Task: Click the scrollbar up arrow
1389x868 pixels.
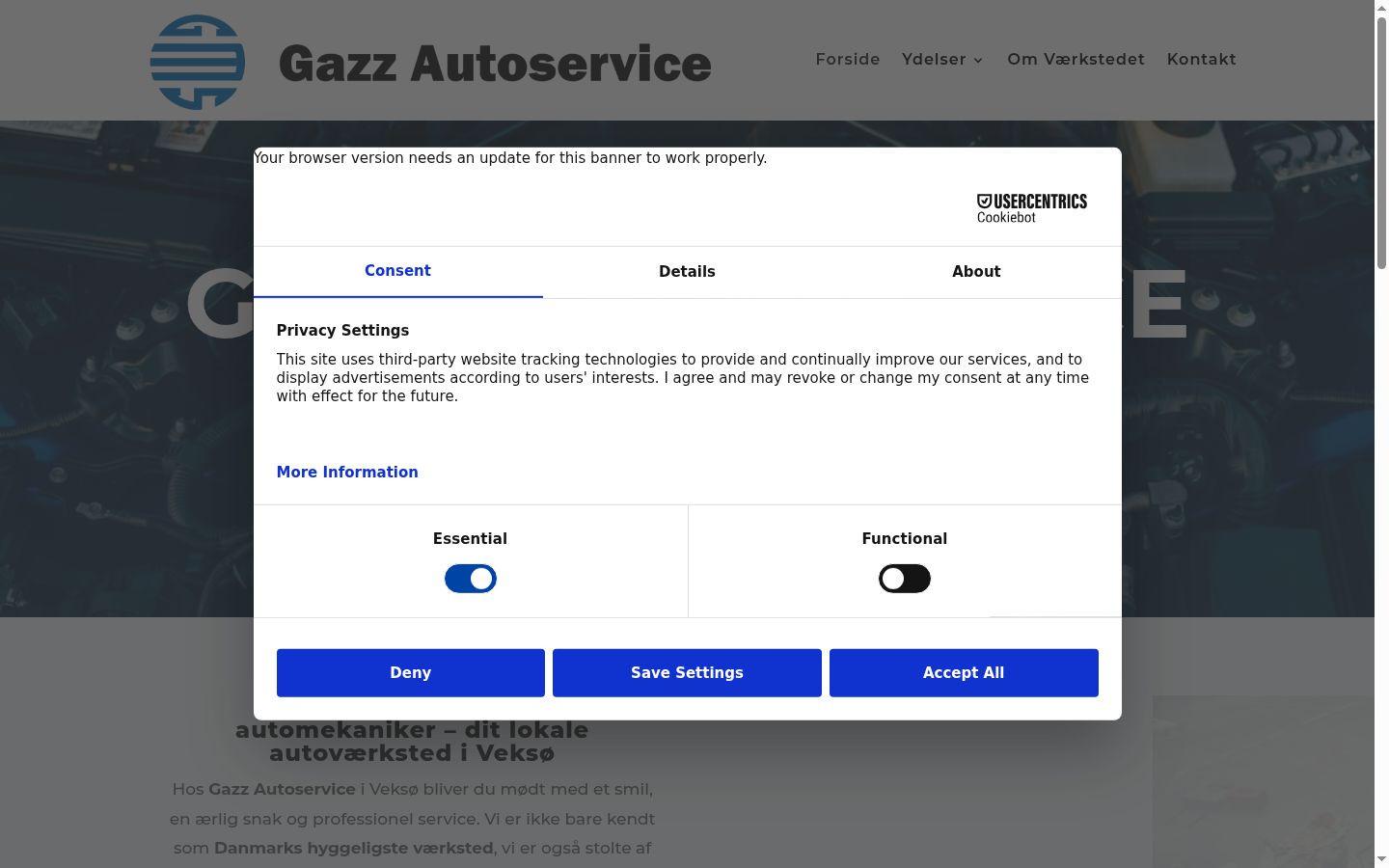Action: tap(1381, 8)
